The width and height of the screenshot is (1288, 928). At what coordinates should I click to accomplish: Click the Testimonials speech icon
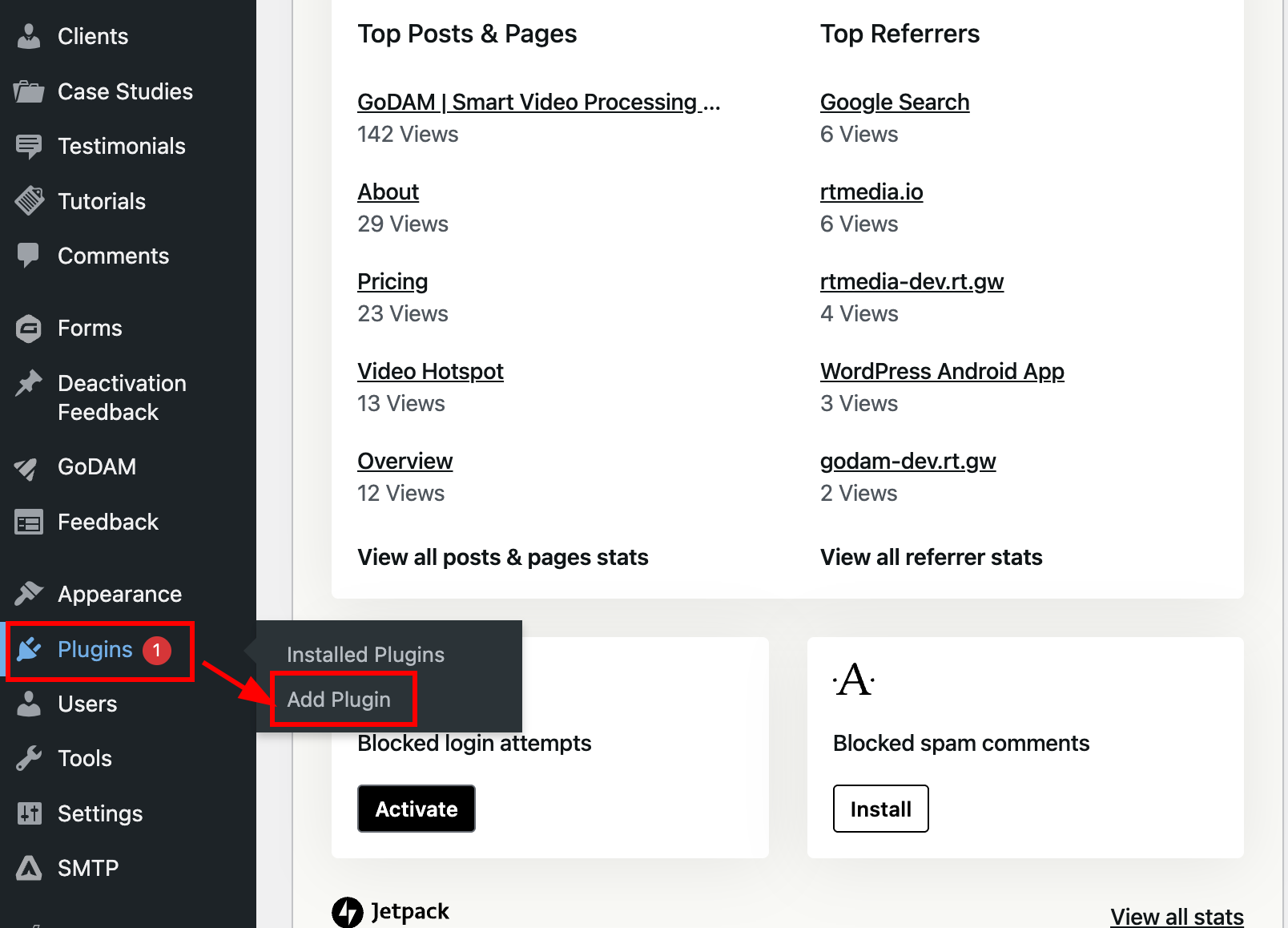coord(29,146)
